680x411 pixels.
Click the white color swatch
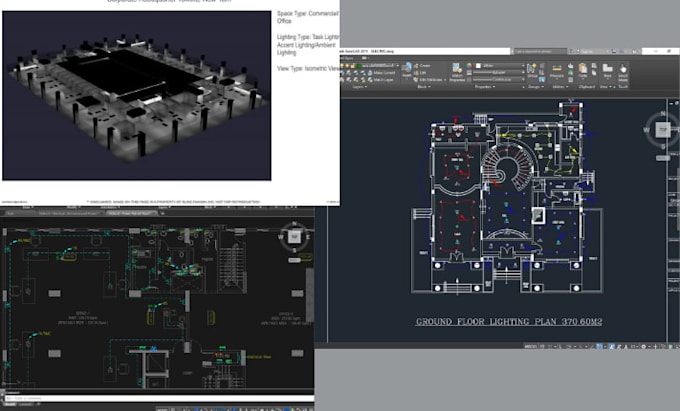coord(478,66)
